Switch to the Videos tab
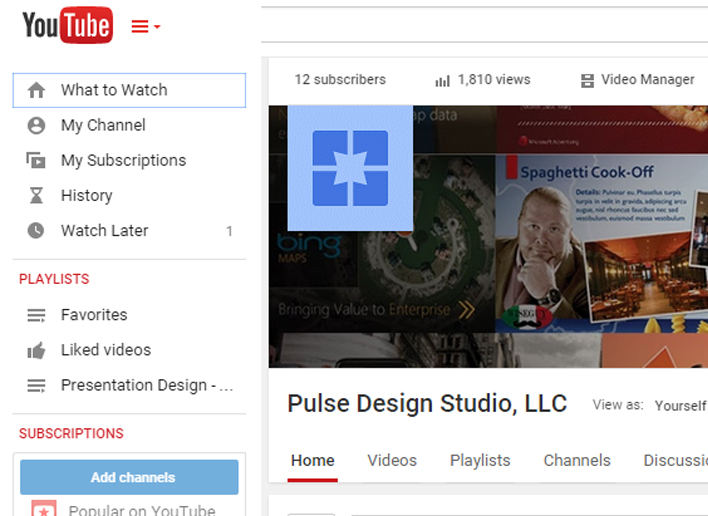This screenshot has height=516, width=708. click(x=392, y=460)
